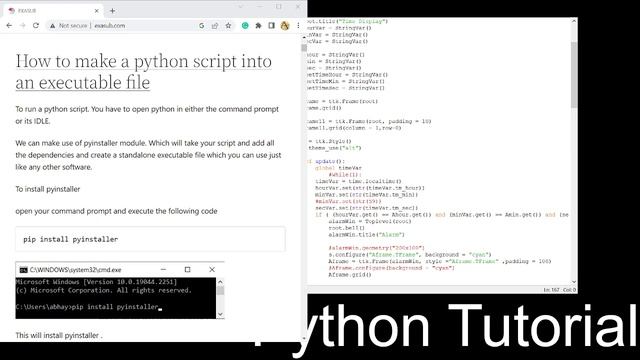Click 'root.bell()' line in editor
The width and height of the screenshot is (640, 360).
[347, 228]
